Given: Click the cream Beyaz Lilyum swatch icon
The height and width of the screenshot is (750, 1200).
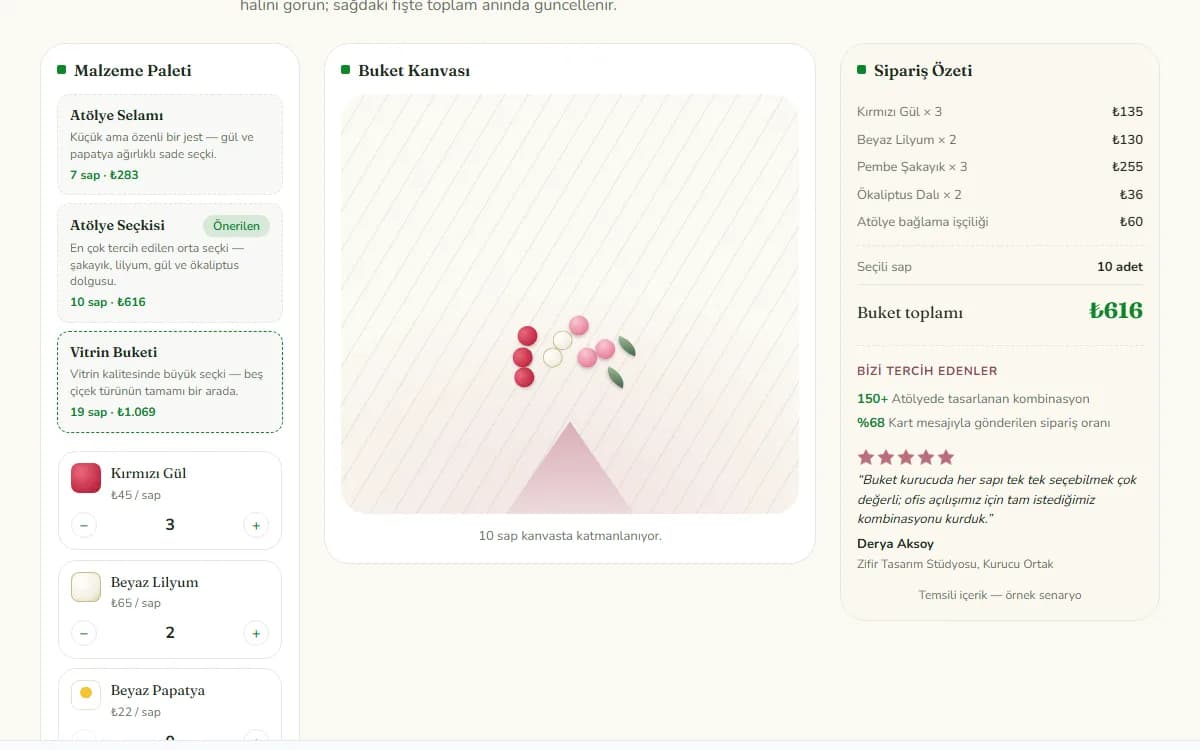Looking at the screenshot, I should [x=86, y=587].
